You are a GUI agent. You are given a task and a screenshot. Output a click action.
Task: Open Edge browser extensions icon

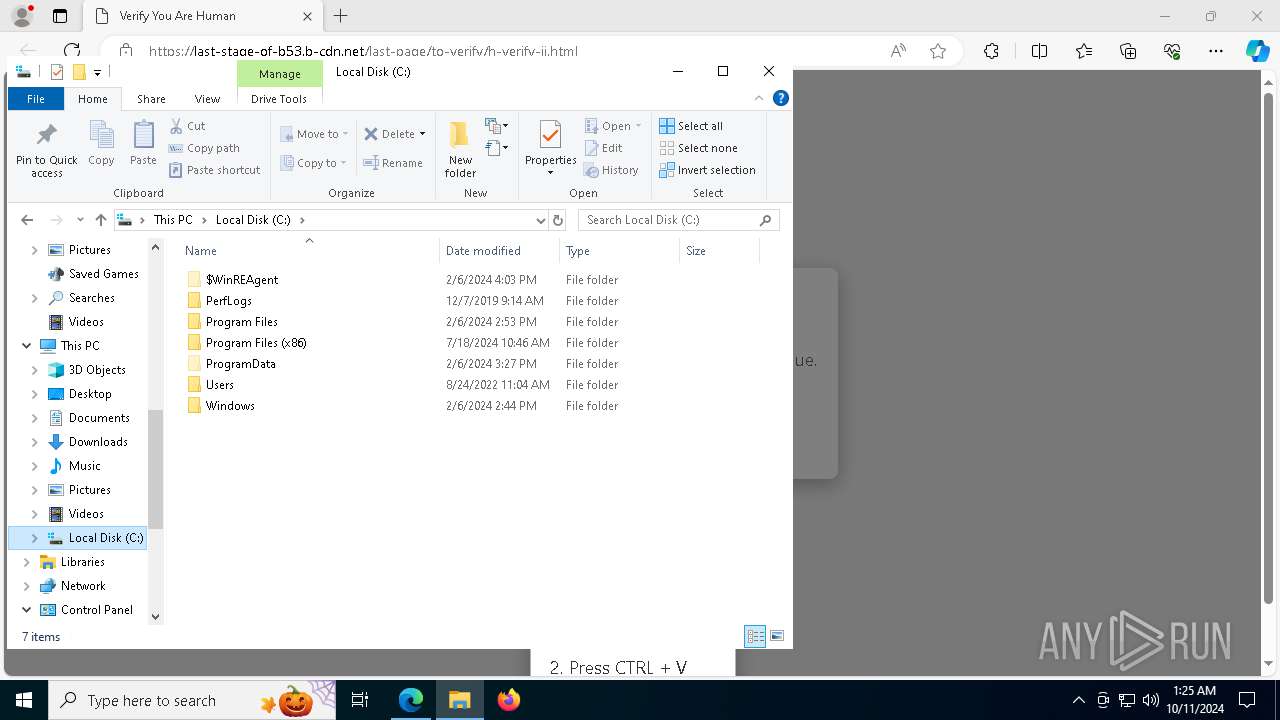point(991,51)
